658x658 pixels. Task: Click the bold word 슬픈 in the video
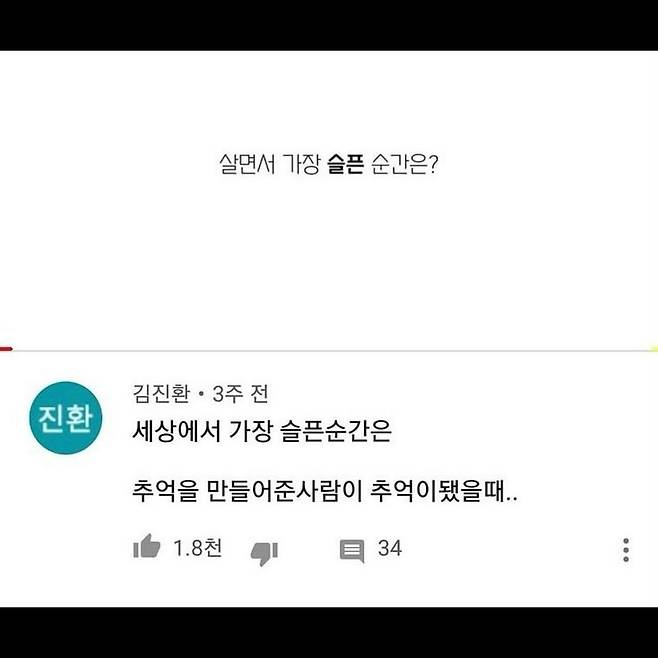coord(345,164)
